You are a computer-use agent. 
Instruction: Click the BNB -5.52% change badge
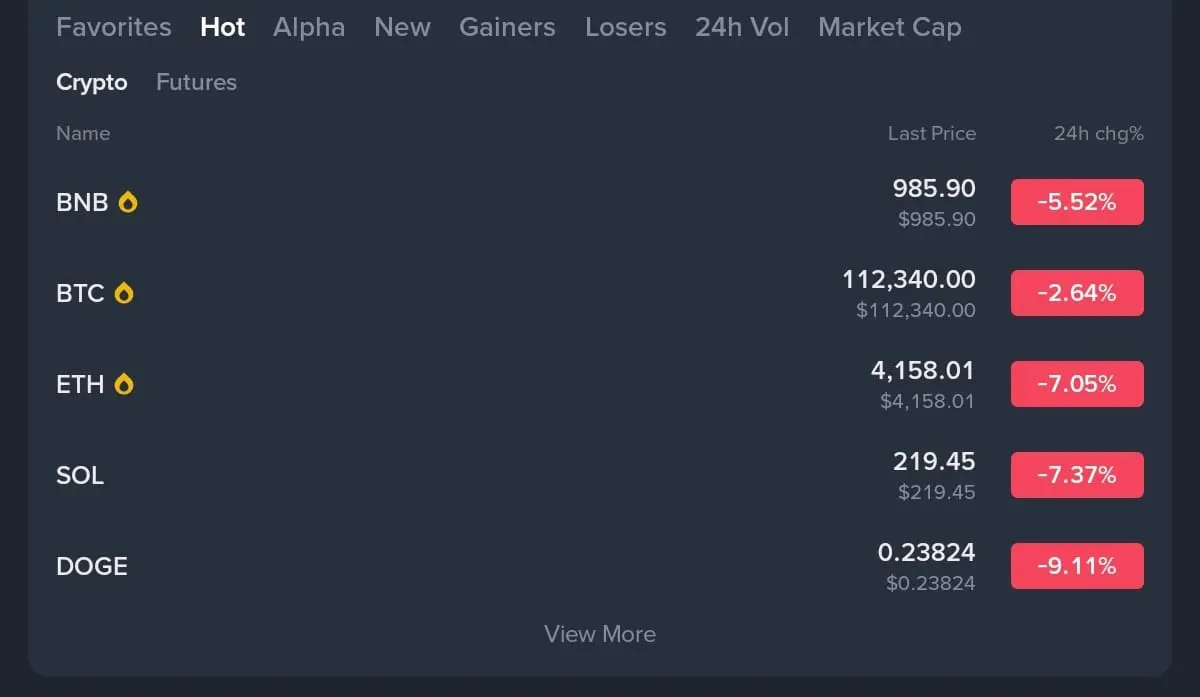coord(1077,202)
